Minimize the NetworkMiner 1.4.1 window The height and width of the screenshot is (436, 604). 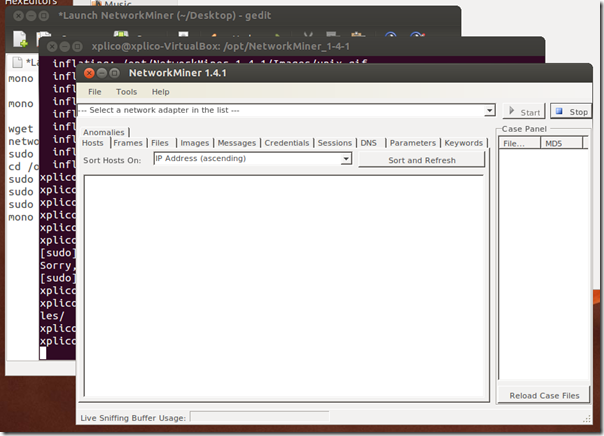pos(102,73)
